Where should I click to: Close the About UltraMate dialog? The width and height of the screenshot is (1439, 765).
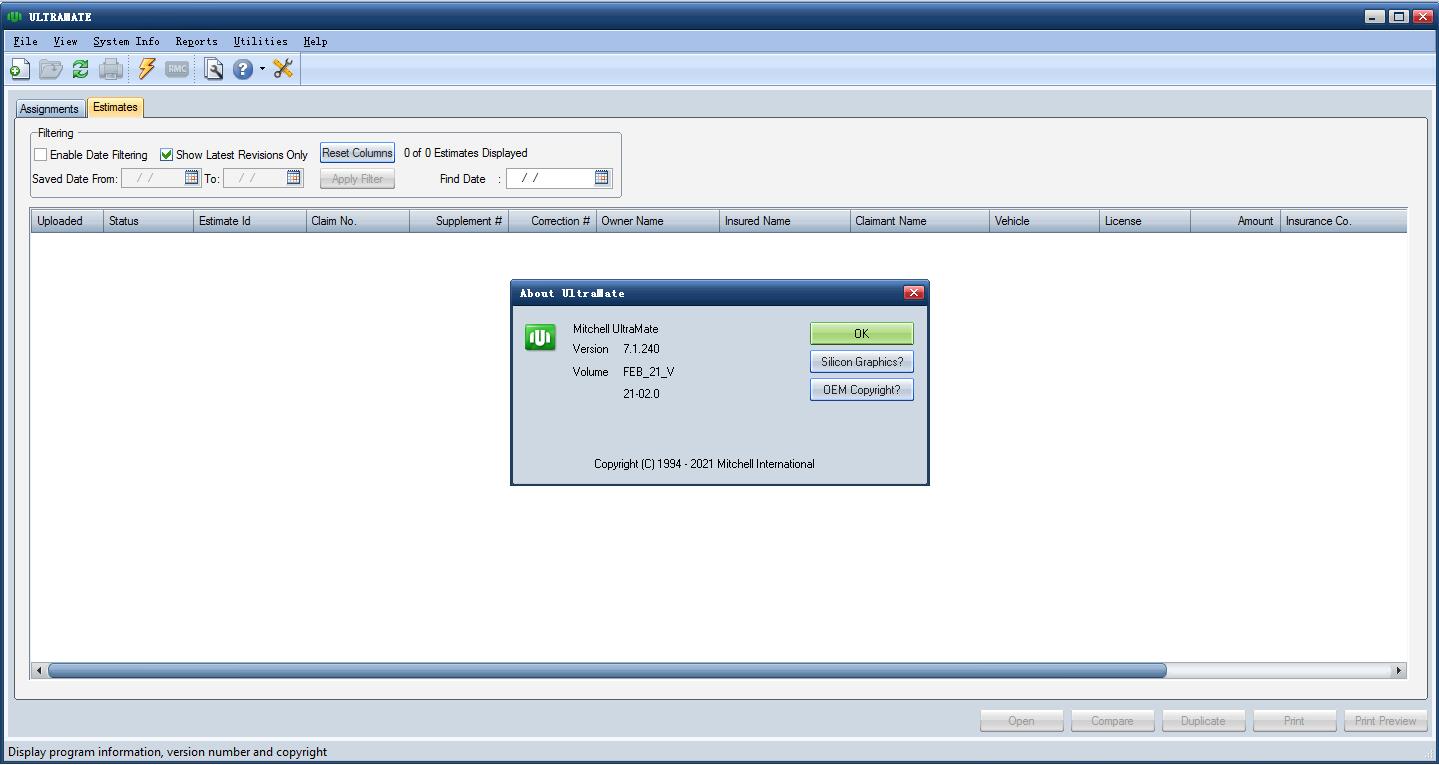point(913,292)
